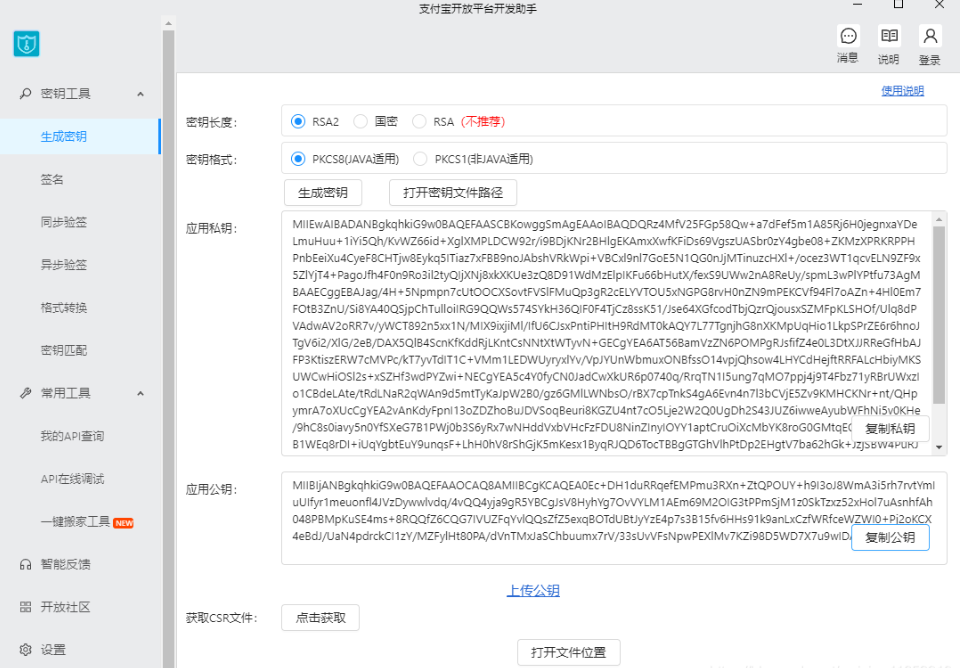The image size is (960, 668).
Task: Click the key icon beside 密钥工具
Action: pyautogui.click(x=25, y=94)
